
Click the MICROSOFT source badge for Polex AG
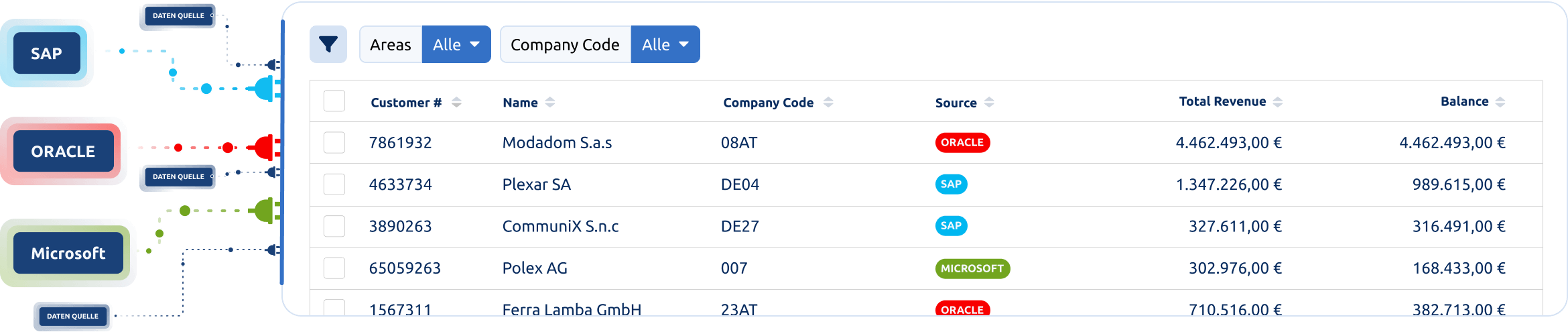(x=972, y=268)
